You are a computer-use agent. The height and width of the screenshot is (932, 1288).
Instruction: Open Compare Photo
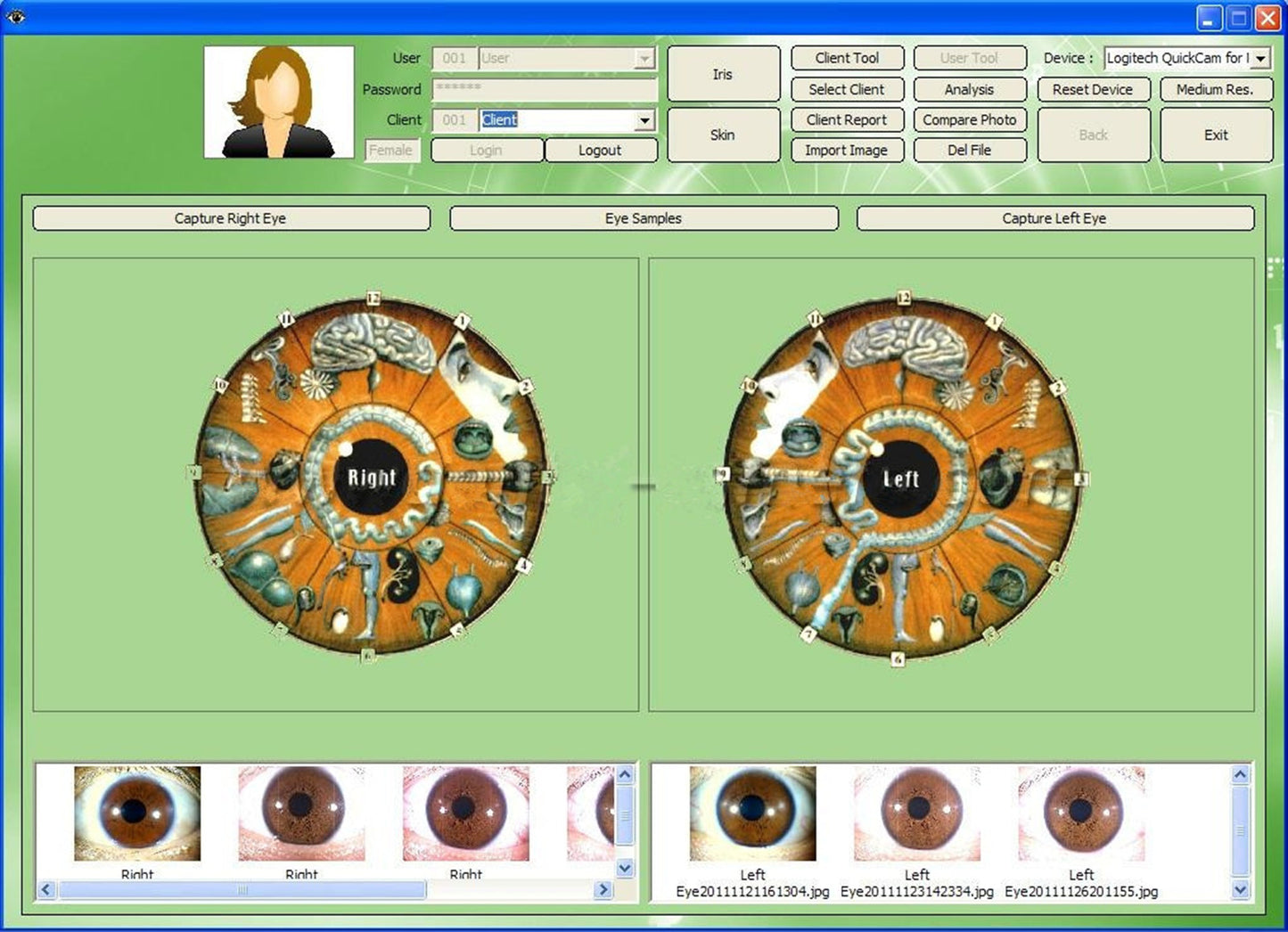(970, 119)
